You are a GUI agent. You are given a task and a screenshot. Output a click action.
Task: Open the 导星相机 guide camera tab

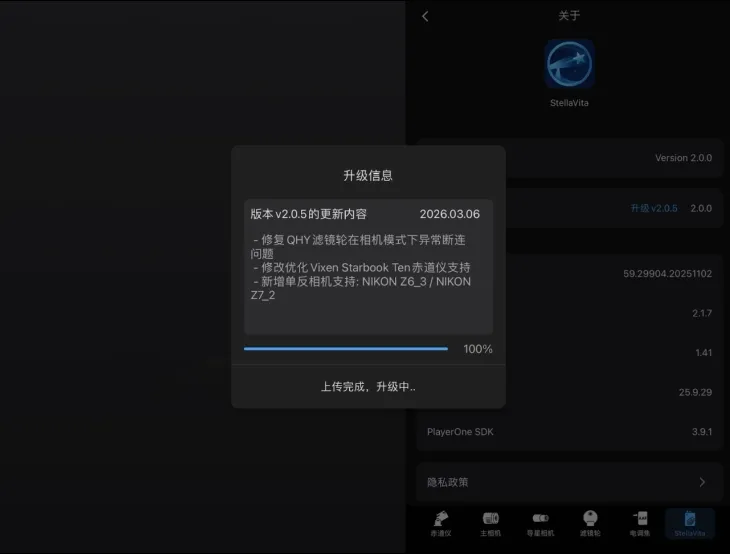pyautogui.click(x=540, y=524)
